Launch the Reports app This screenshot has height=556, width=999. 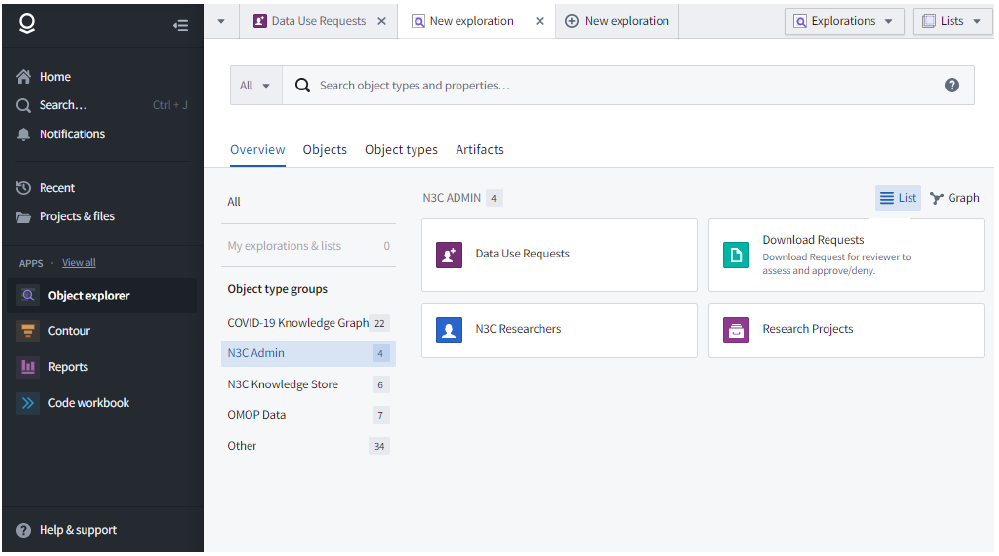point(102,367)
